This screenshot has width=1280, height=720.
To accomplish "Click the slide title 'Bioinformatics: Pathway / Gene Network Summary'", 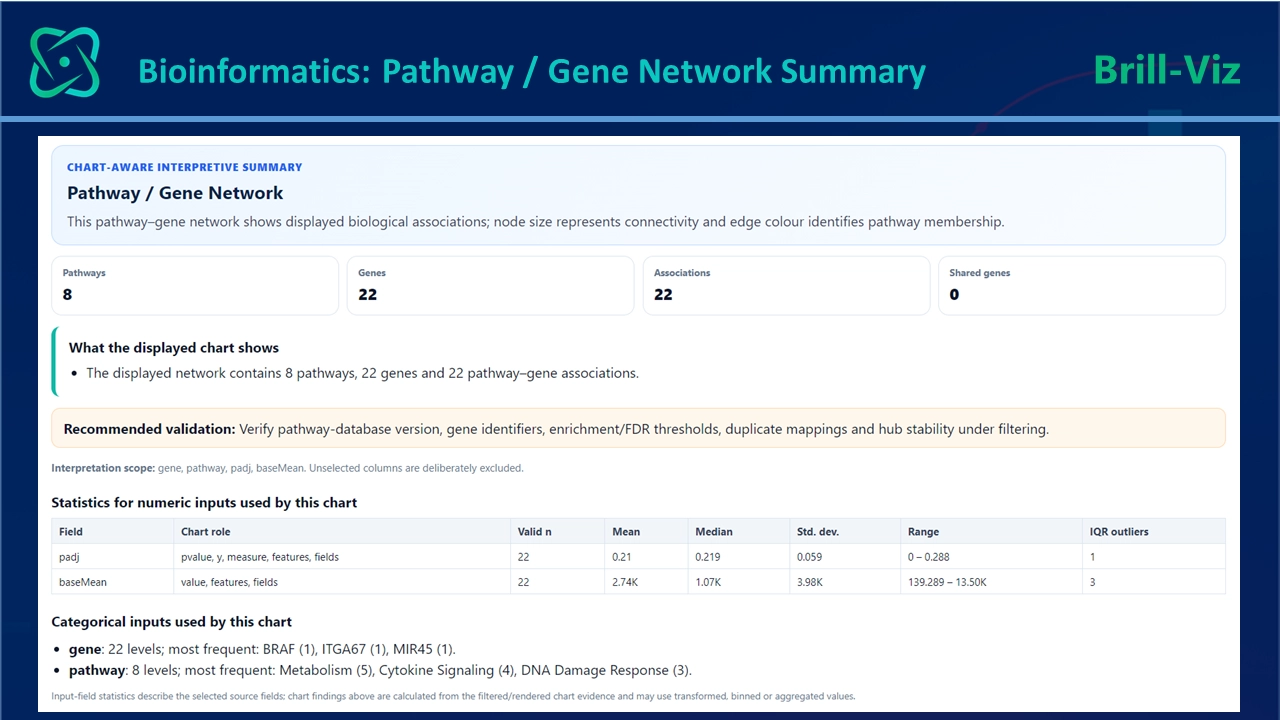I will click(532, 72).
